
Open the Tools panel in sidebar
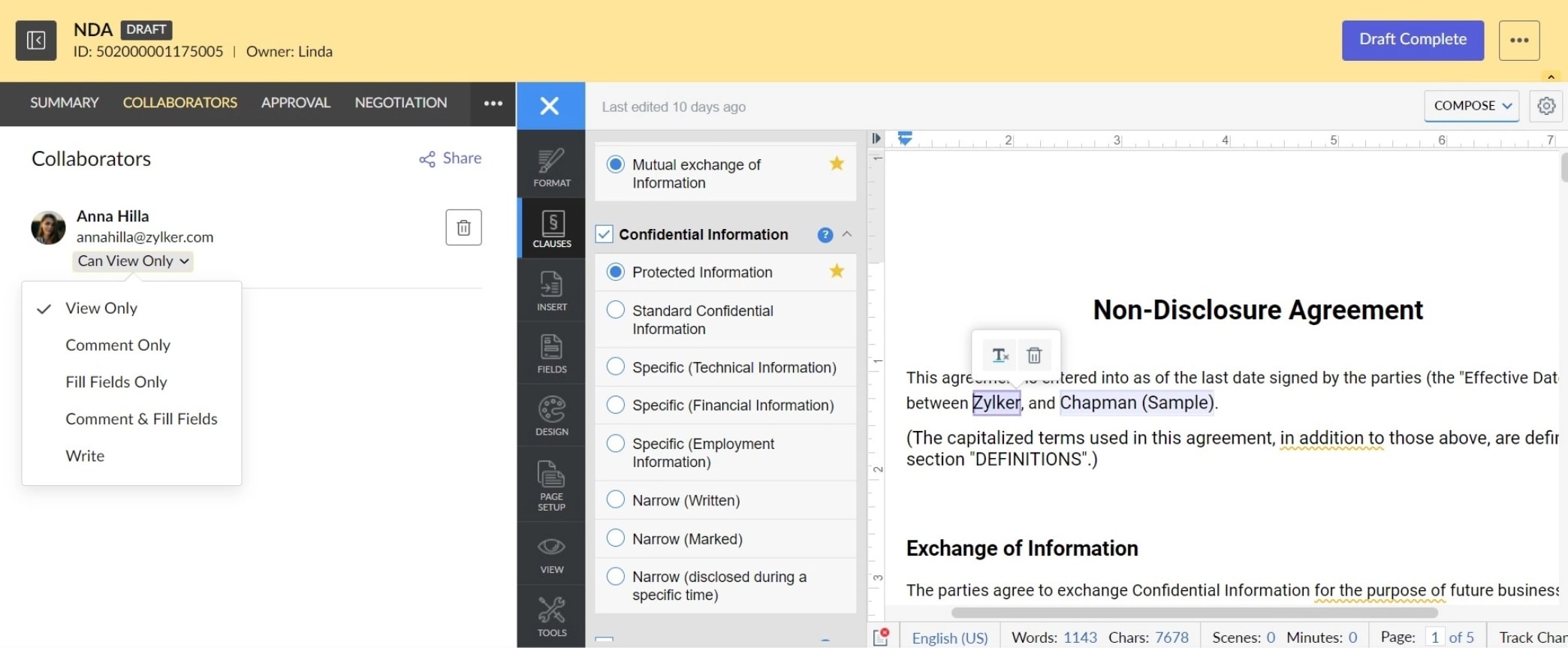click(551, 616)
